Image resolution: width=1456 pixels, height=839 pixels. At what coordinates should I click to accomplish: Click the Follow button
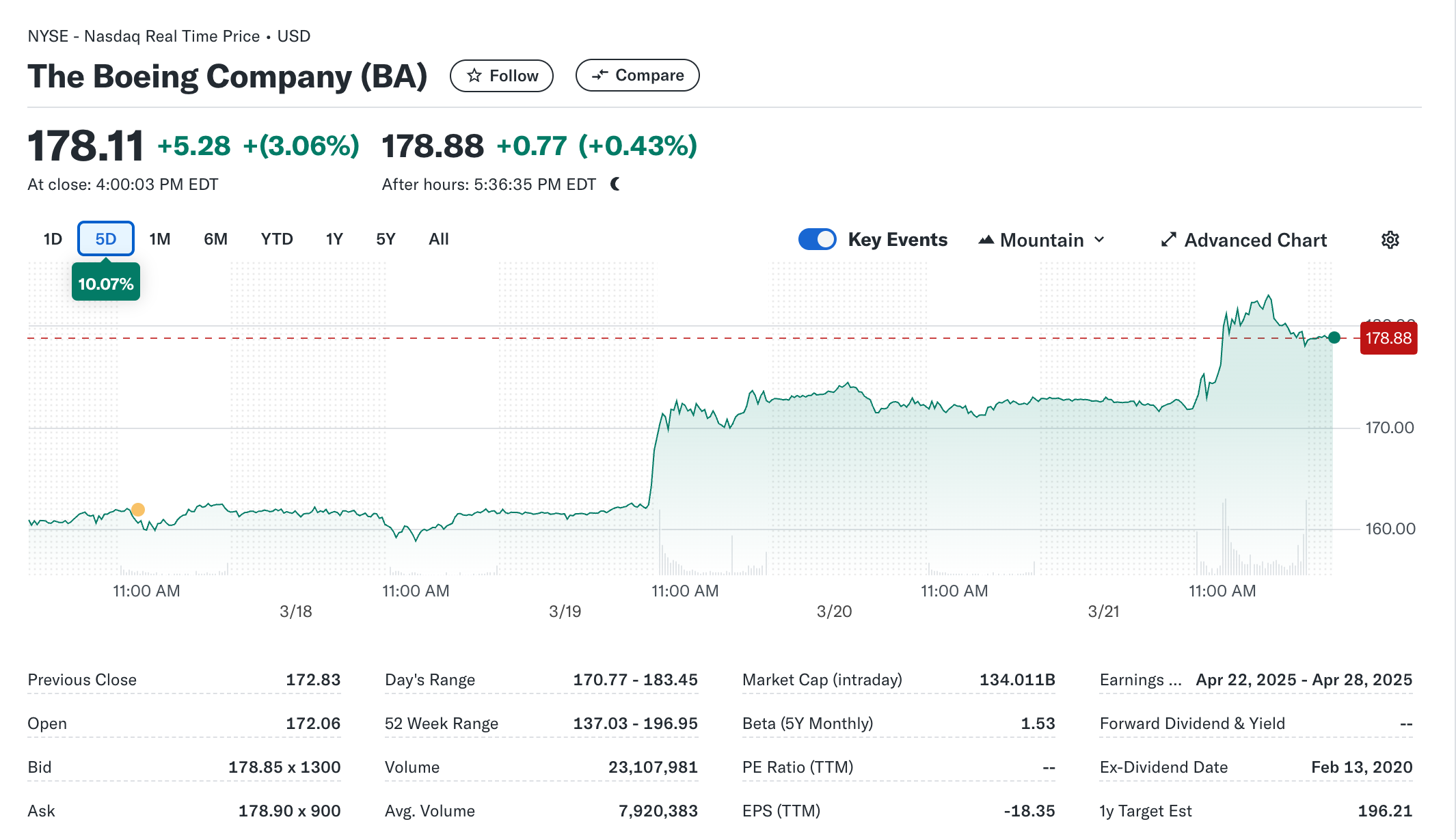(501, 75)
